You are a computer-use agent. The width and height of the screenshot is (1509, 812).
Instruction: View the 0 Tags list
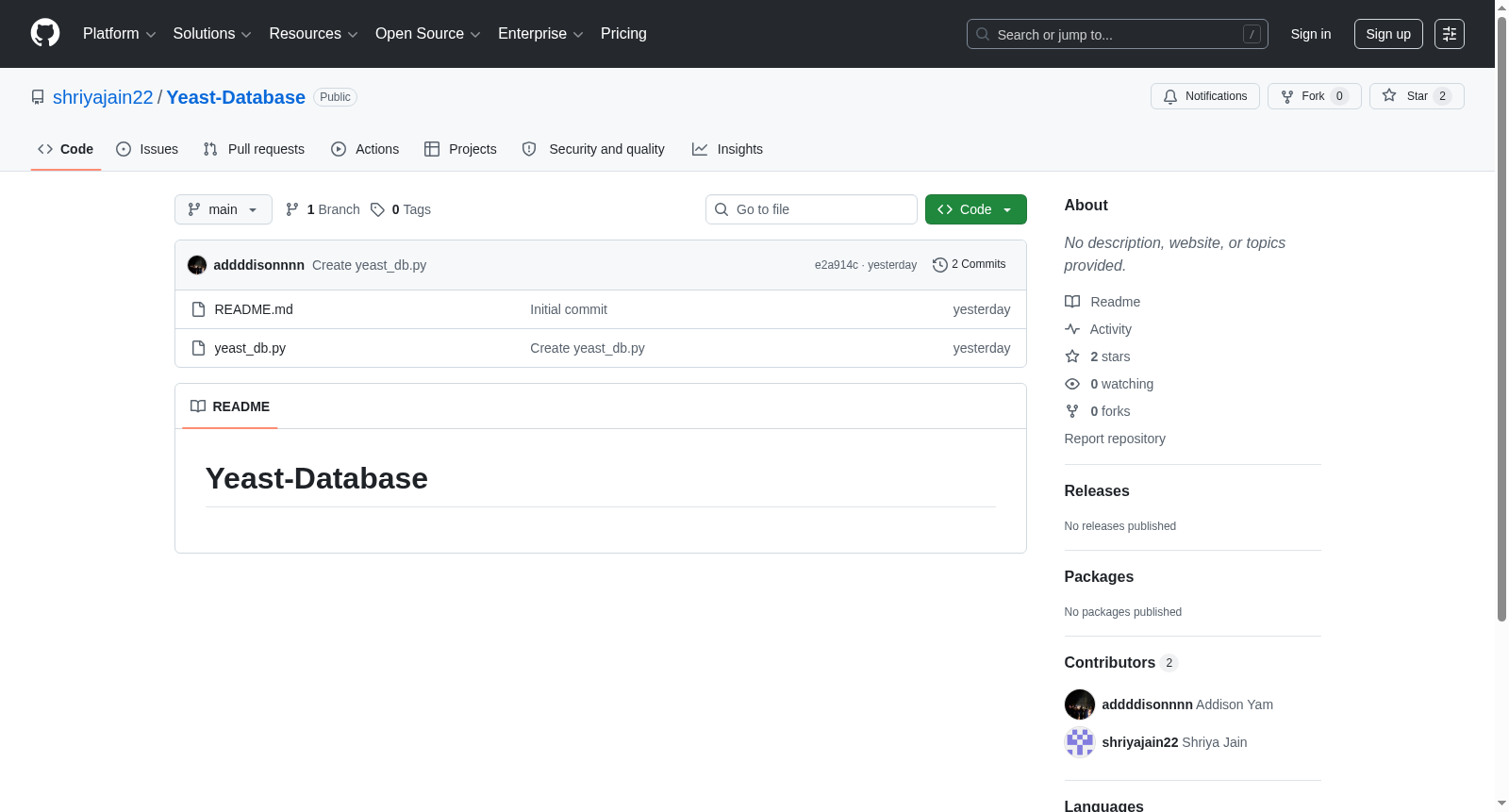pos(401,209)
